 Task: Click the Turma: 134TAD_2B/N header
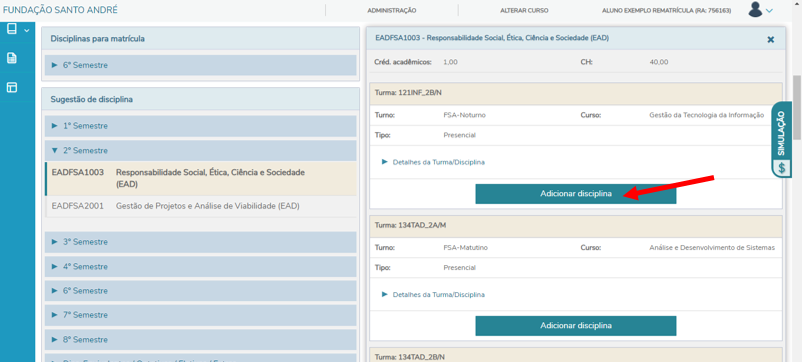pos(575,356)
